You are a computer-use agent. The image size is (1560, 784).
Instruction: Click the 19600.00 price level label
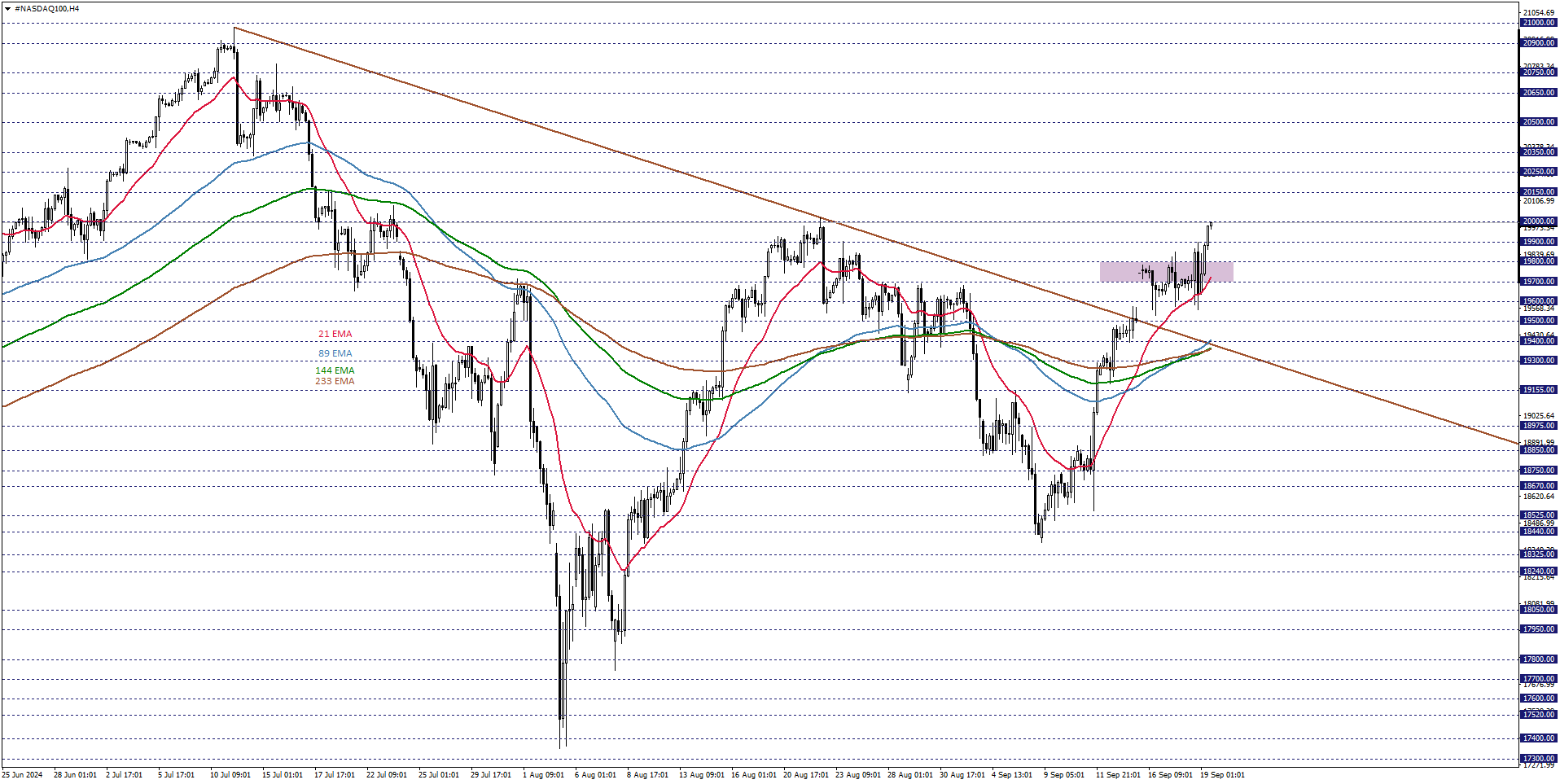pyautogui.click(x=1539, y=301)
